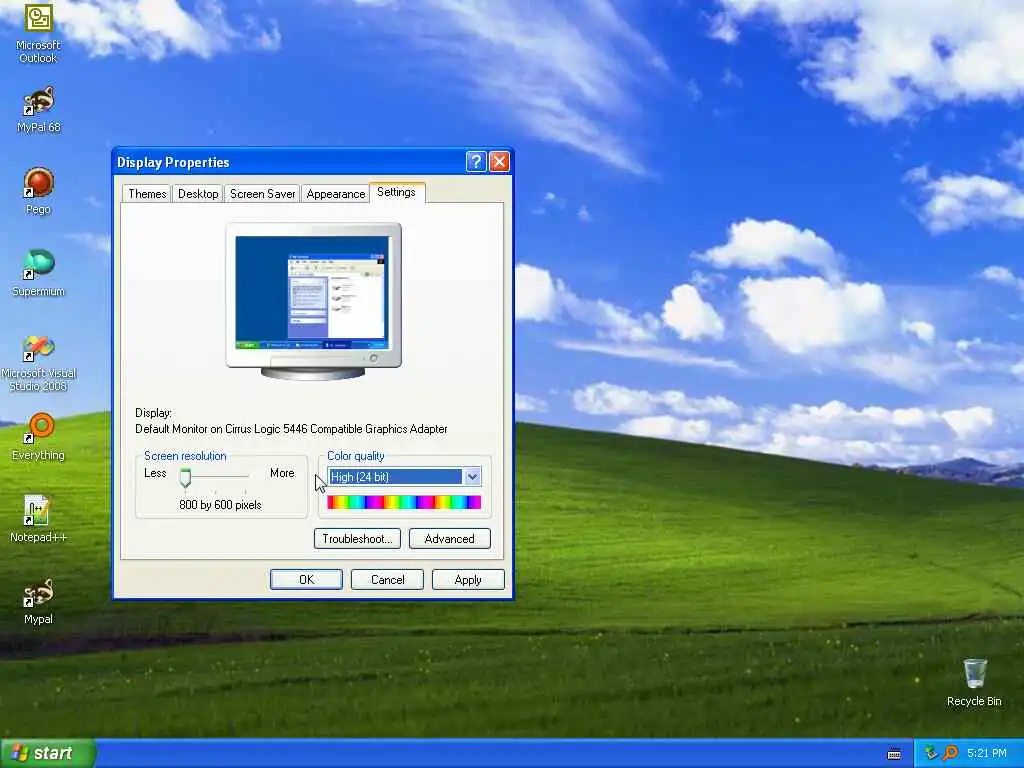The image size is (1024, 768).
Task: Open the Microsoft Outlook desktop icon
Action: click(x=38, y=33)
